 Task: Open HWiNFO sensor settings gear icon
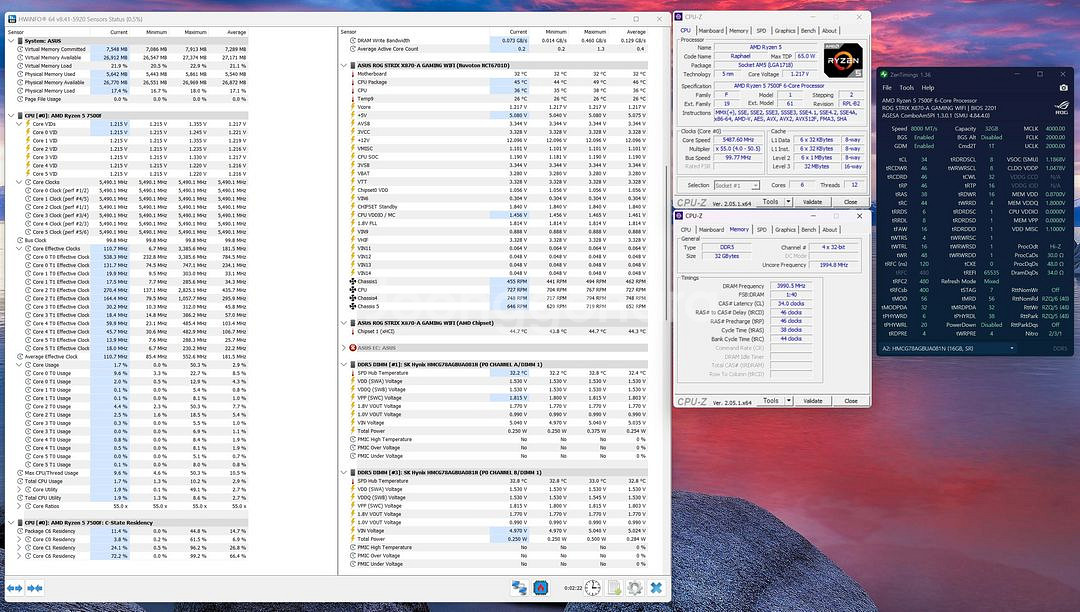point(634,588)
